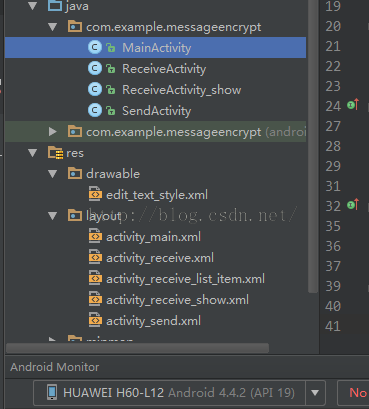Click line number 27 in the gutter
The height and width of the screenshot is (409, 369).
pyautogui.click(x=333, y=126)
